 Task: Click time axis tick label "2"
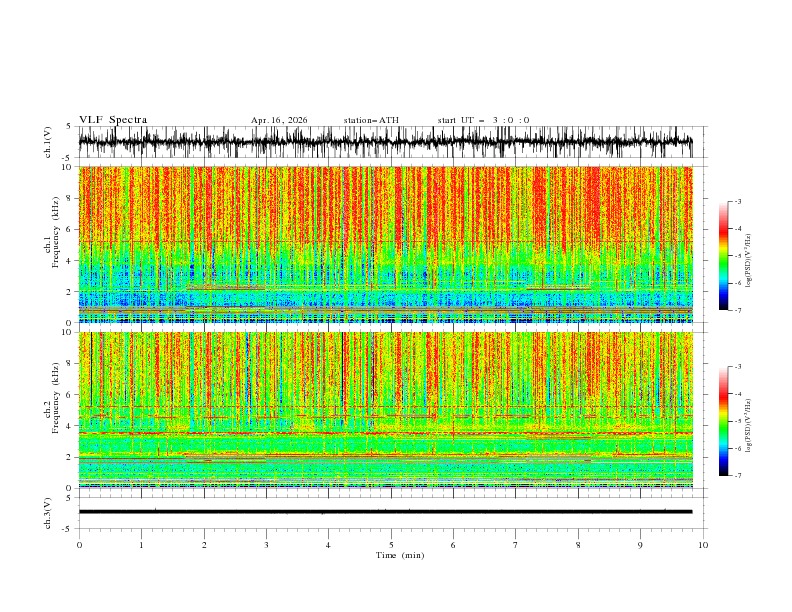coord(204,545)
